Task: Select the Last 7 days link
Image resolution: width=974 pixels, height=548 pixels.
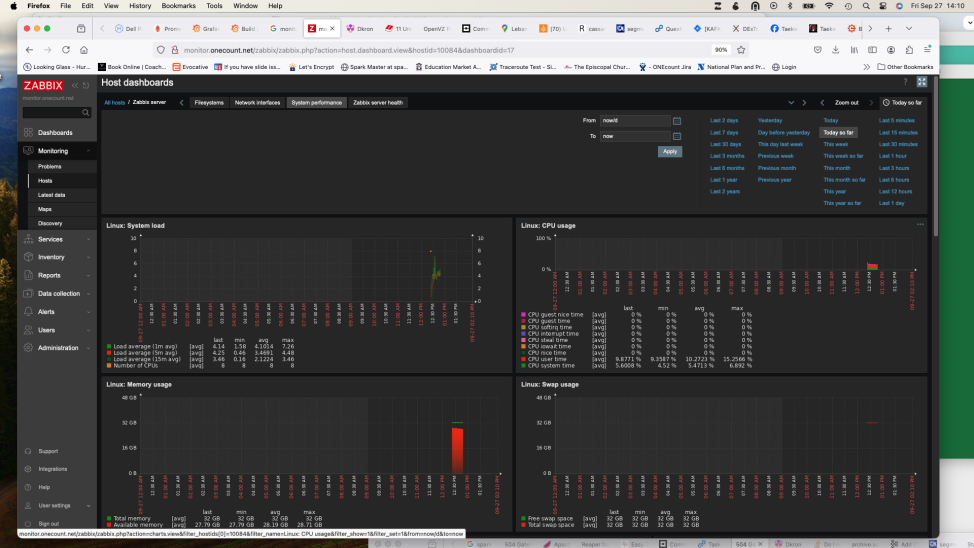Action: [724, 132]
